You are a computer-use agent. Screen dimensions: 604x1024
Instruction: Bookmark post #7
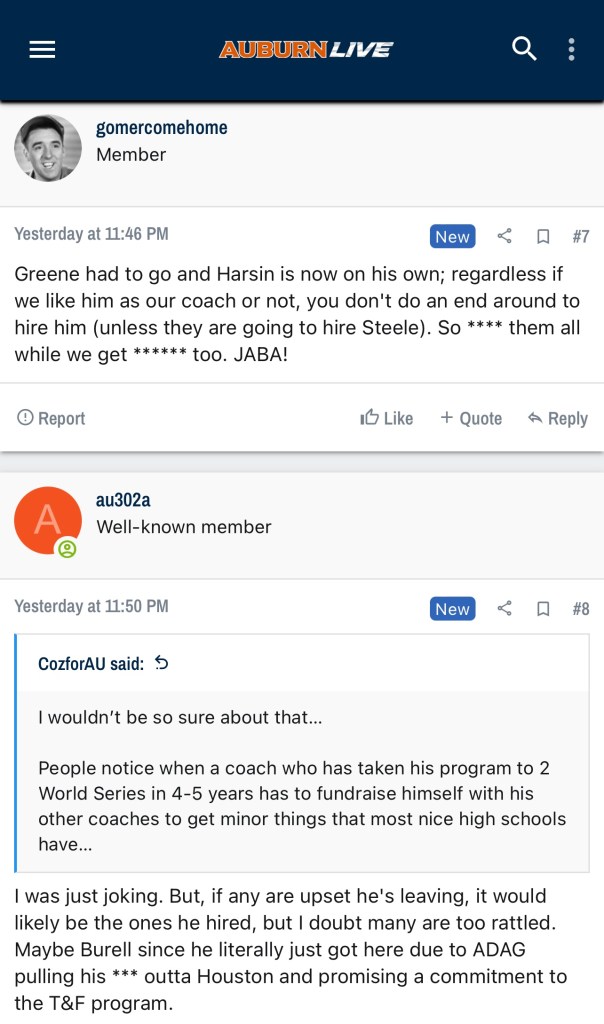[543, 236]
